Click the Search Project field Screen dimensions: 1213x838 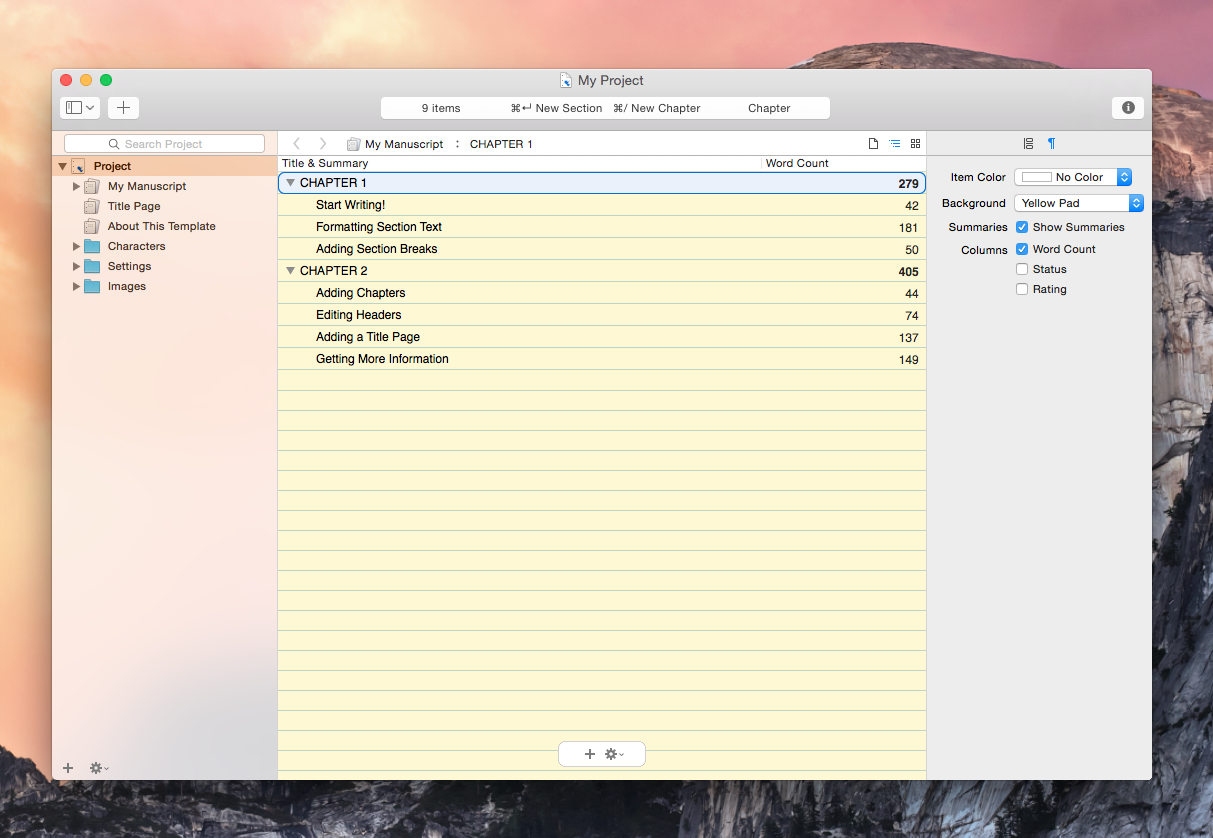[x=164, y=144]
